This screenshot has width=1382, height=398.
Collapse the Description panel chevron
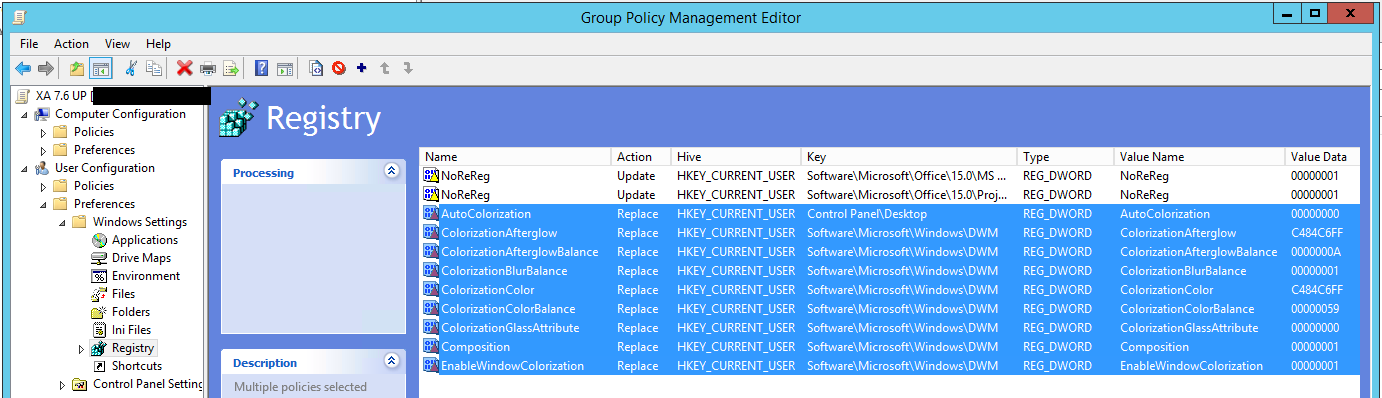[x=391, y=362]
